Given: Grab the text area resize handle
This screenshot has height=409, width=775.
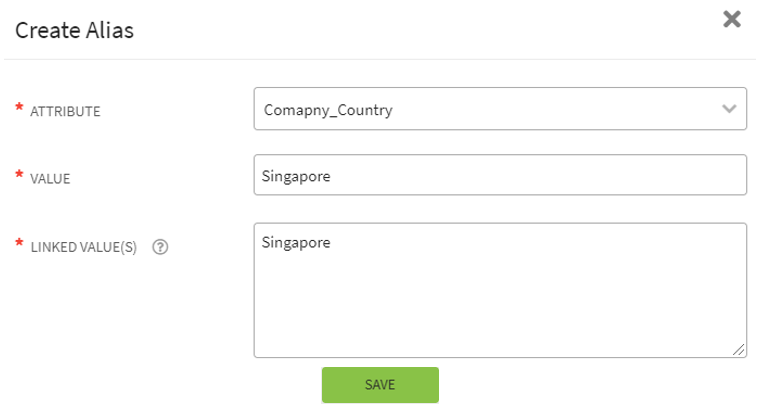Looking at the screenshot, I should point(739,349).
